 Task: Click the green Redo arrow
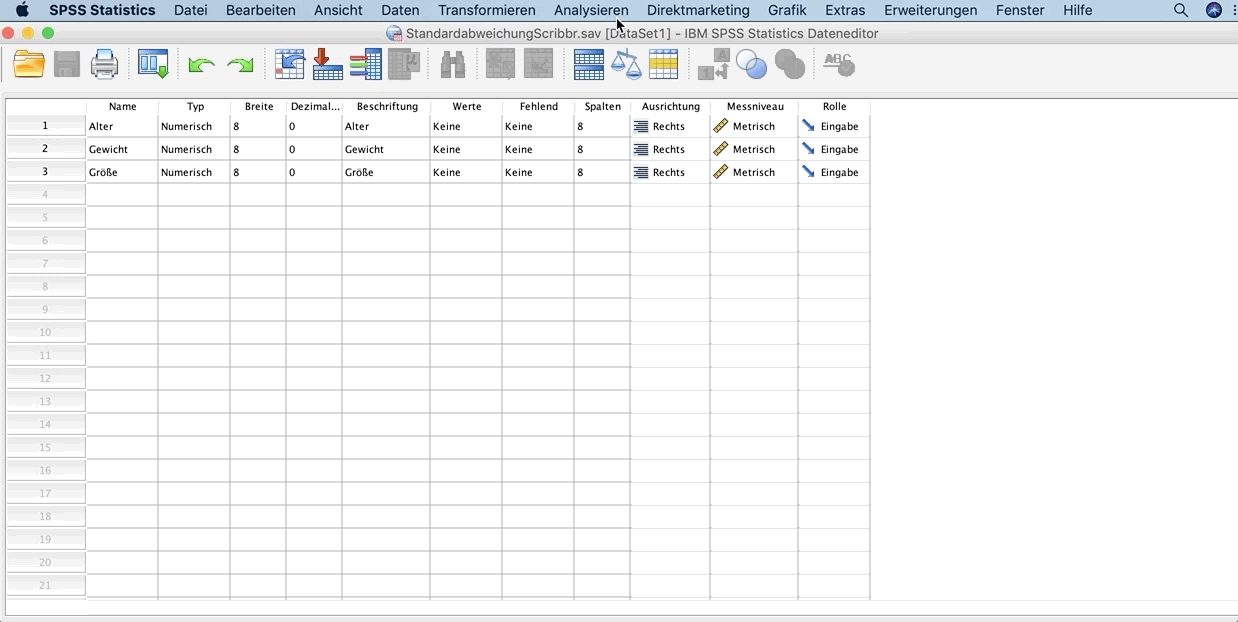pyautogui.click(x=240, y=66)
